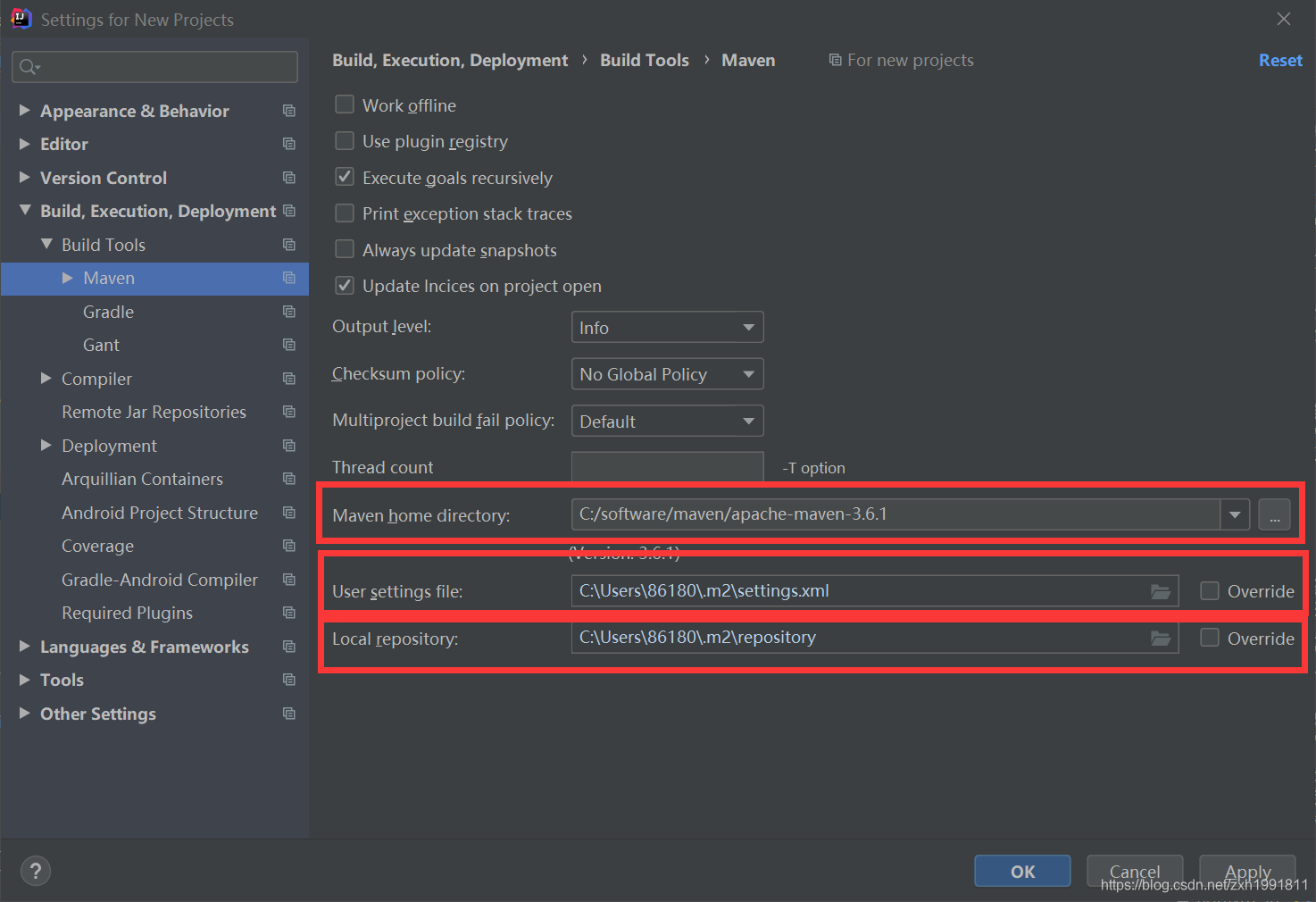Click the Thread count input field
The width and height of the screenshot is (1316, 902).
click(667, 467)
